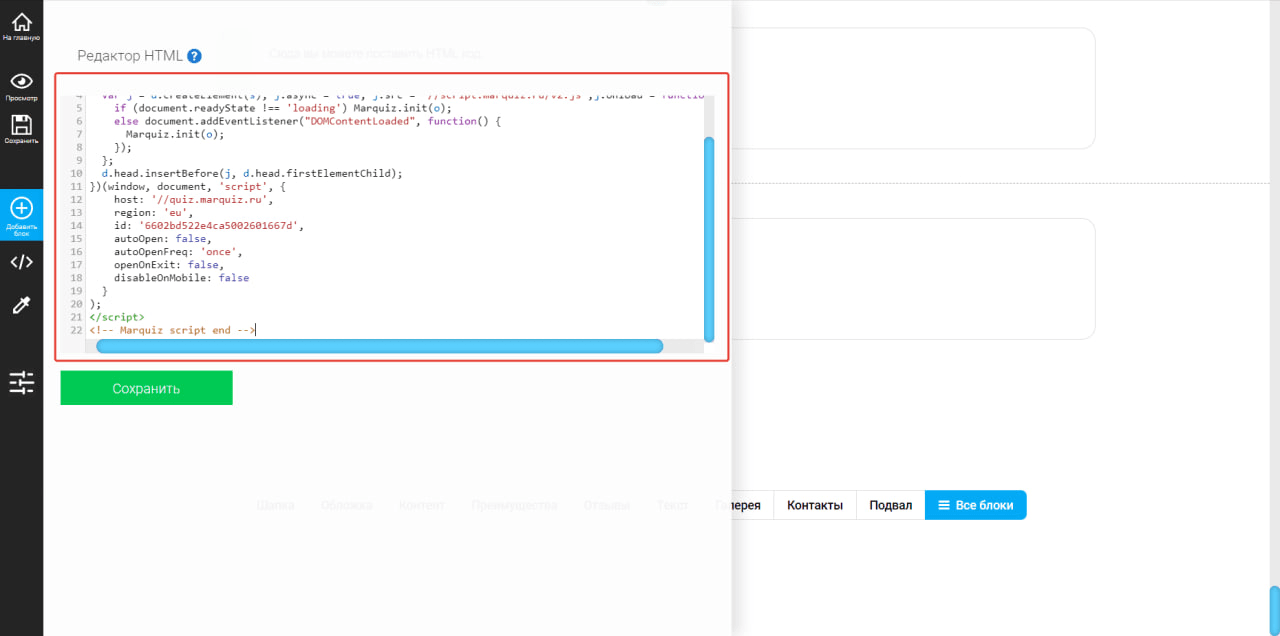The image size is (1280, 636).
Task: Click the Сохранить floppy disk icon in the sidebar
Action: [21, 130]
